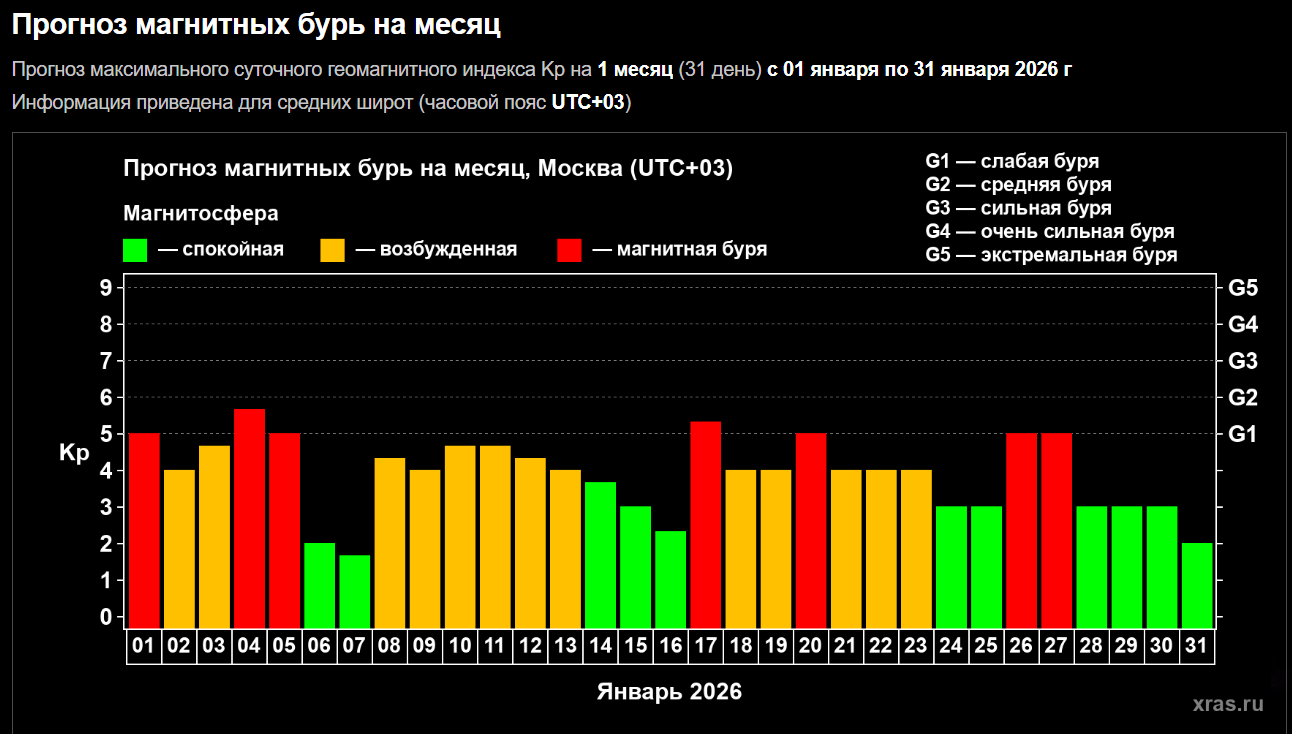Click the red bar for day 05
The height and width of the screenshot is (734, 1292).
click(x=284, y=531)
